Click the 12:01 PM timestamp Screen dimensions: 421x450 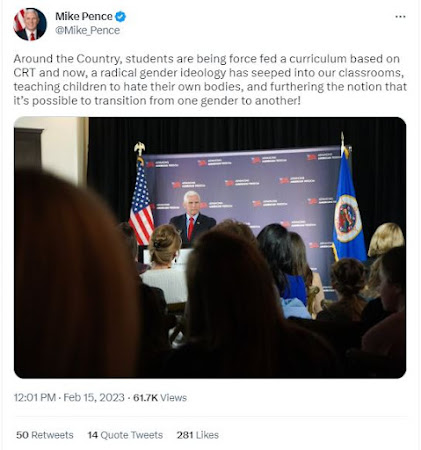(35, 398)
